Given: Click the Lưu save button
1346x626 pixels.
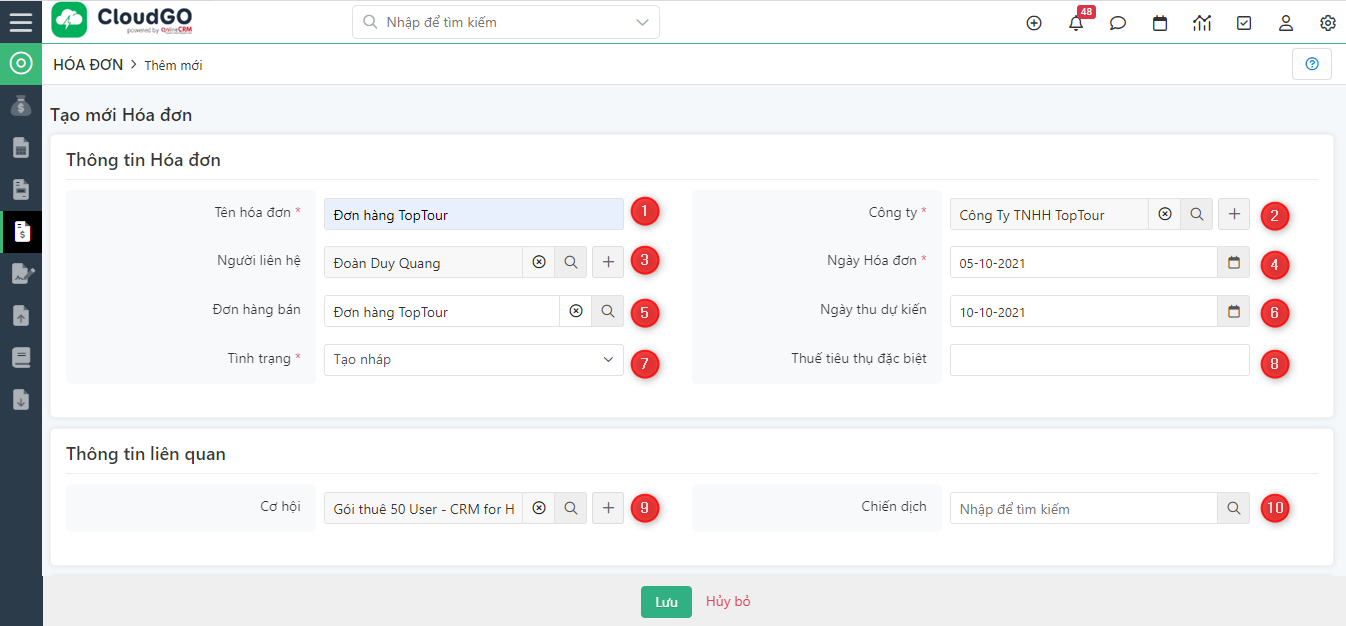Looking at the screenshot, I should pyautogui.click(x=666, y=602).
